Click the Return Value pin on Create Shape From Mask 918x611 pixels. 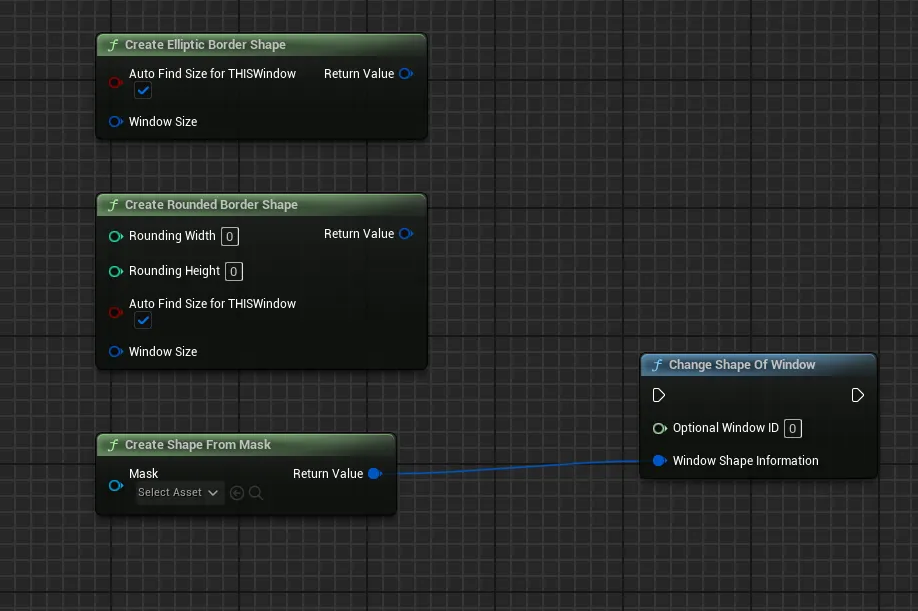click(x=375, y=474)
